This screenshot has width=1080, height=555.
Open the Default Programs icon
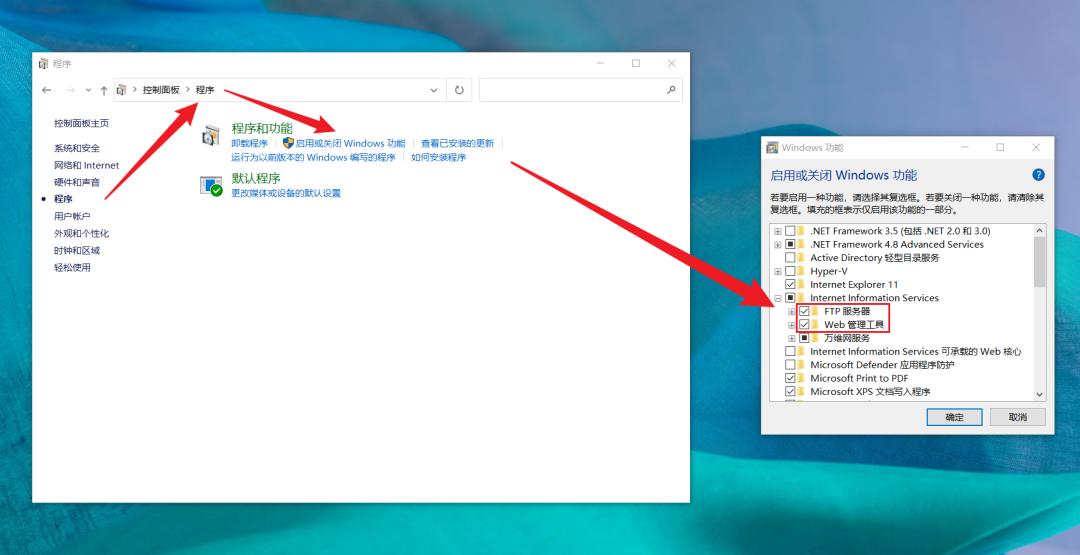211,185
